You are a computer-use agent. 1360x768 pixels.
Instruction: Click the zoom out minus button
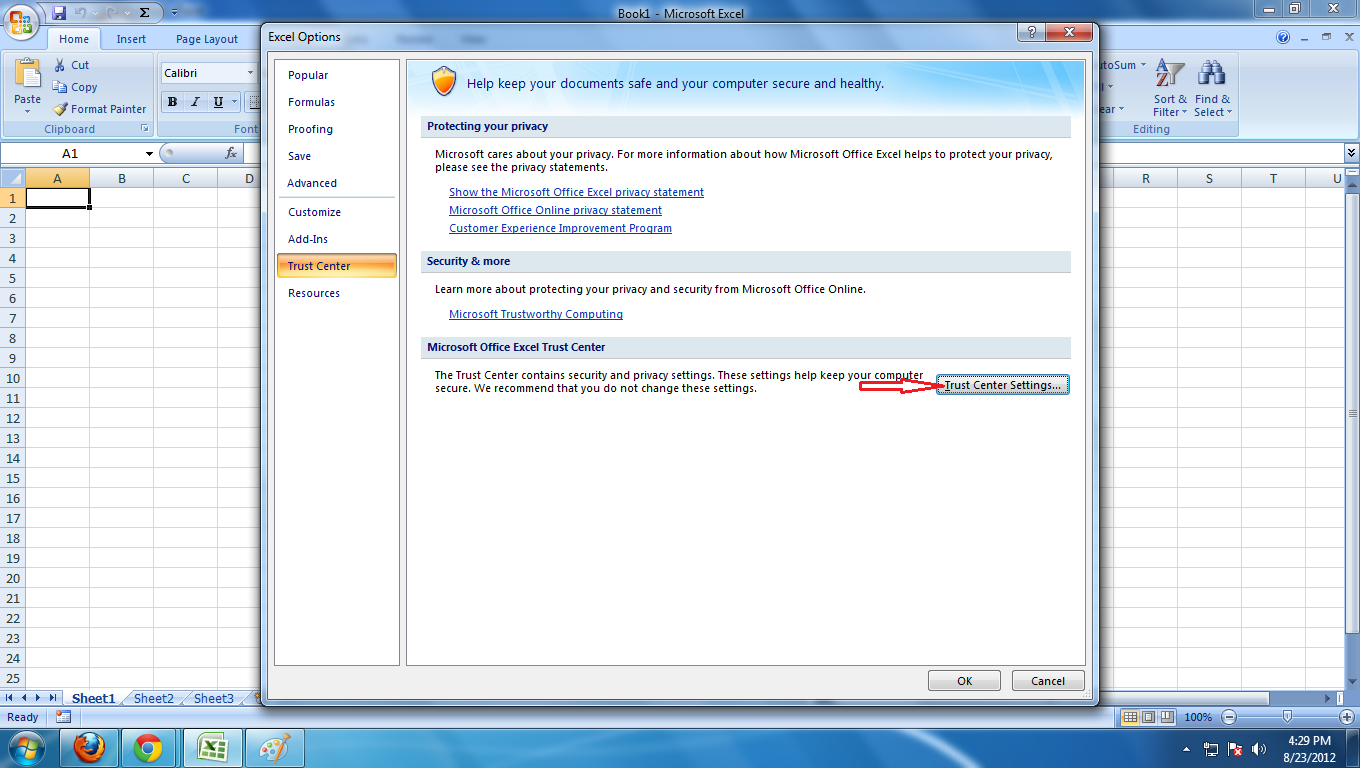[1229, 717]
